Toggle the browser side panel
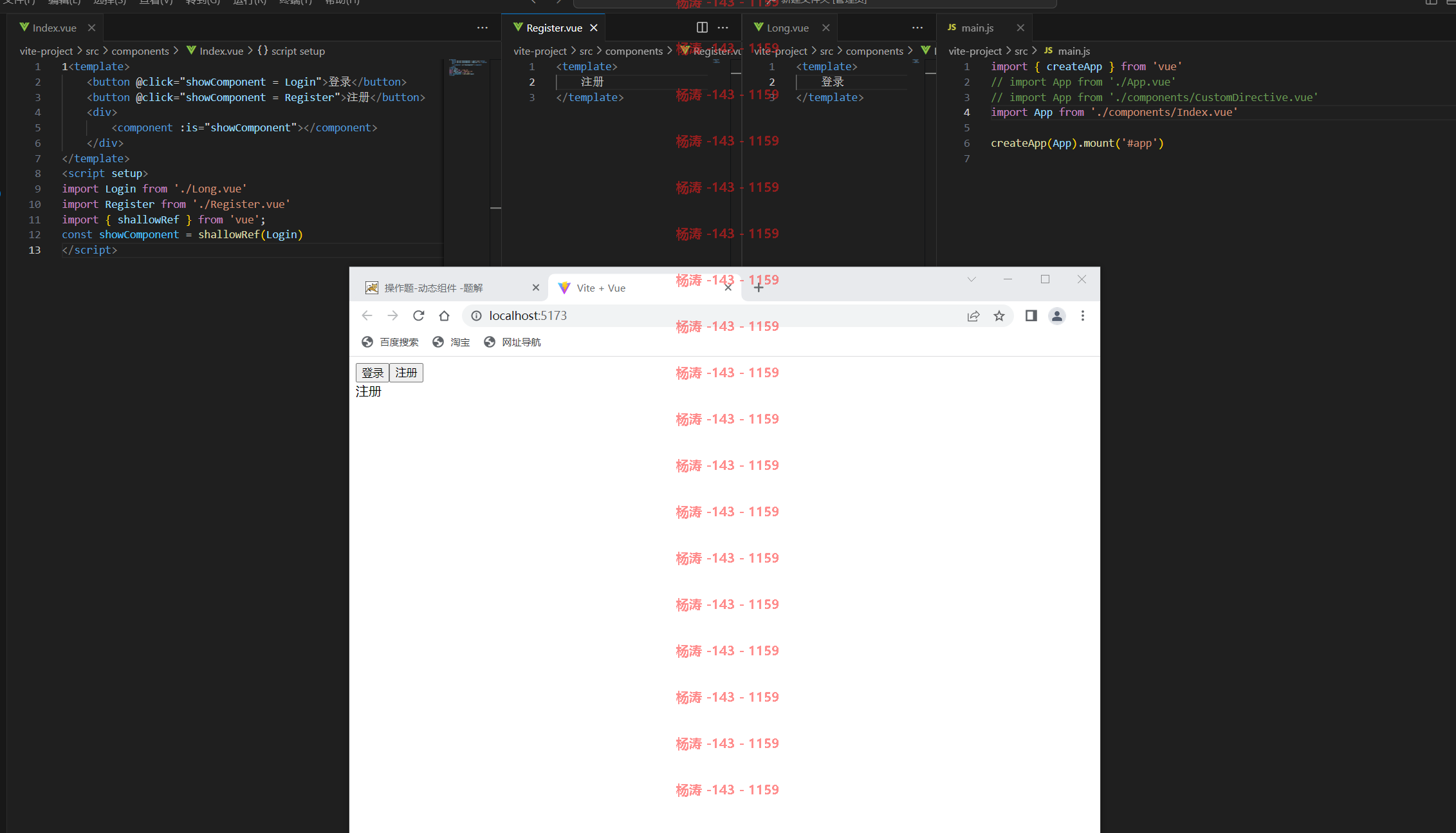The width and height of the screenshot is (1456, 833). click(1031, 315)
